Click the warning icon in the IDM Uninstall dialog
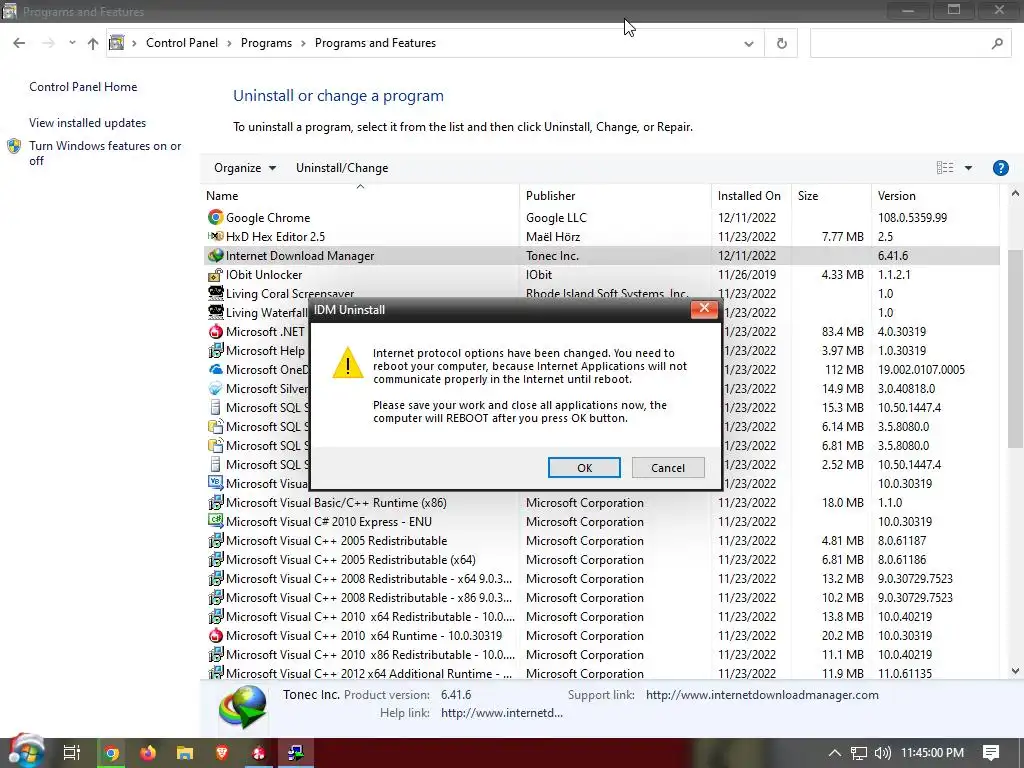 click(347, 363)
